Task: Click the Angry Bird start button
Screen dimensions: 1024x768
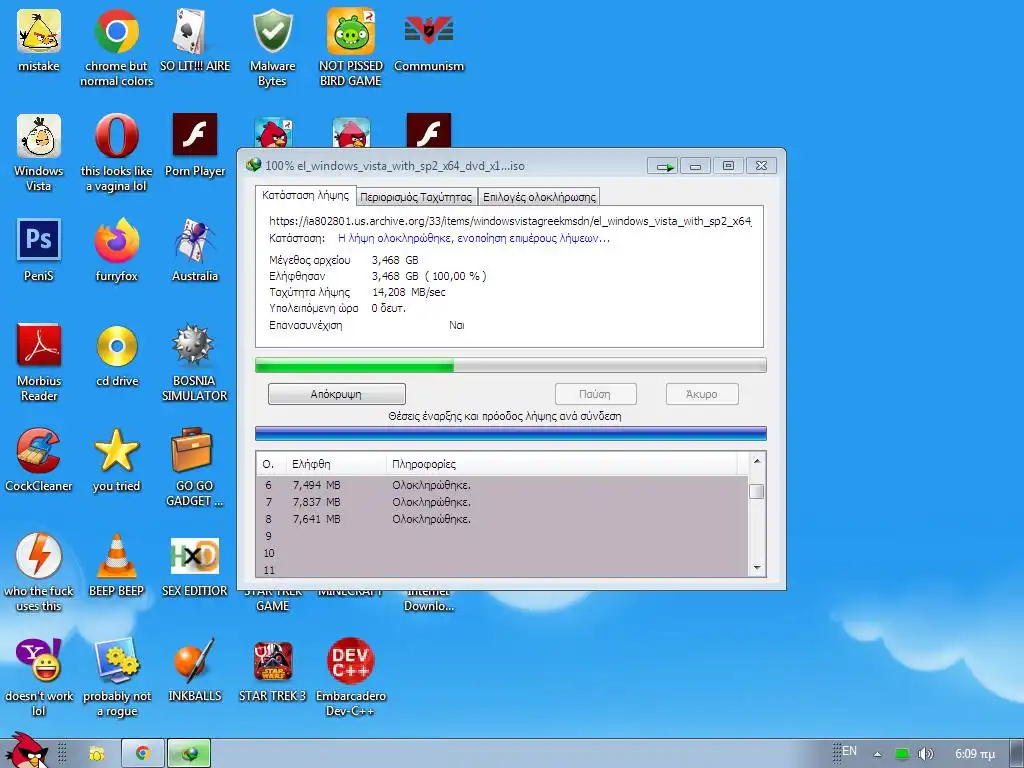Action: [x=27, y=750]
